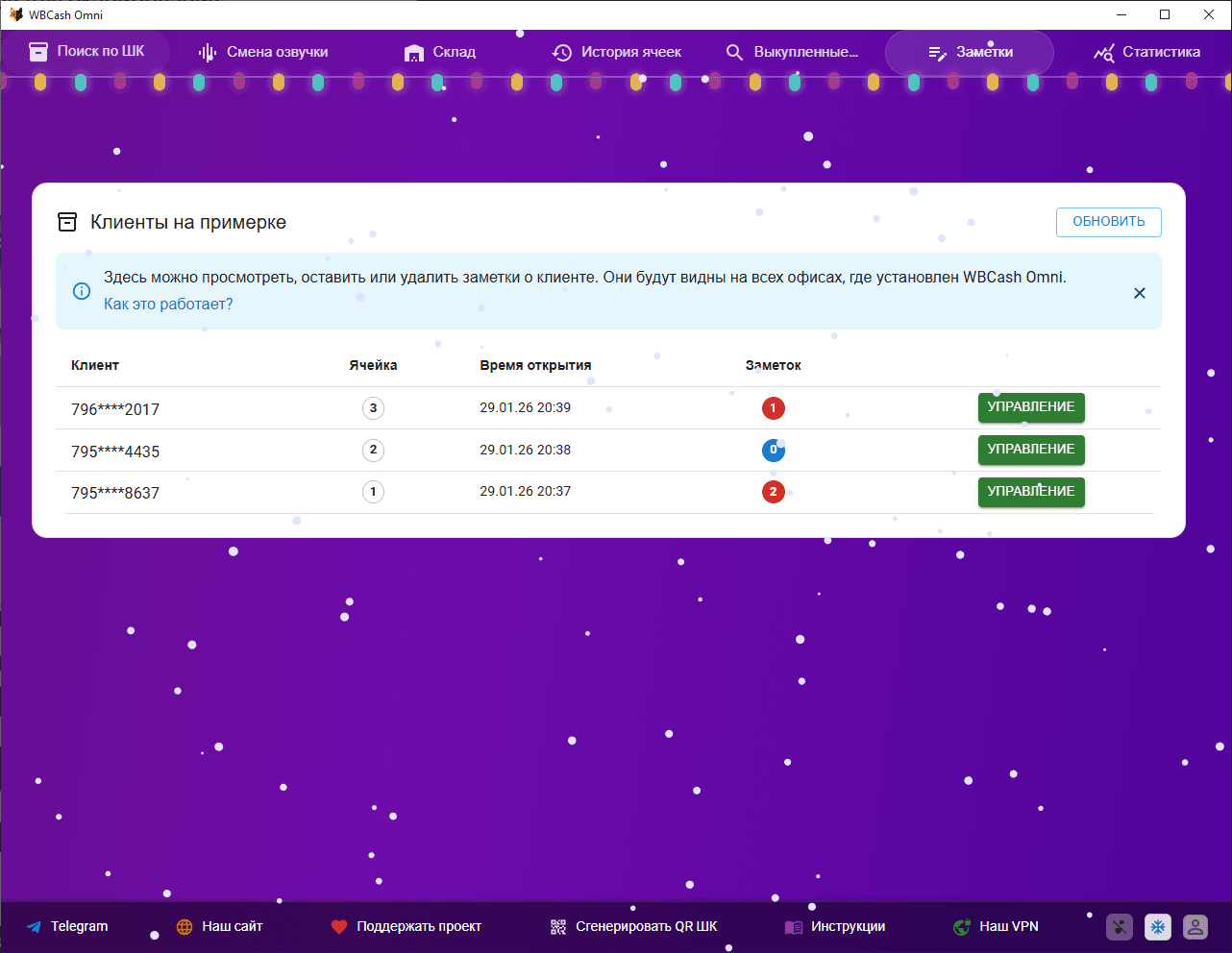Click the Наш VPN globe icon
This screenshot has height=953, width=1232.
coord(961,927)
